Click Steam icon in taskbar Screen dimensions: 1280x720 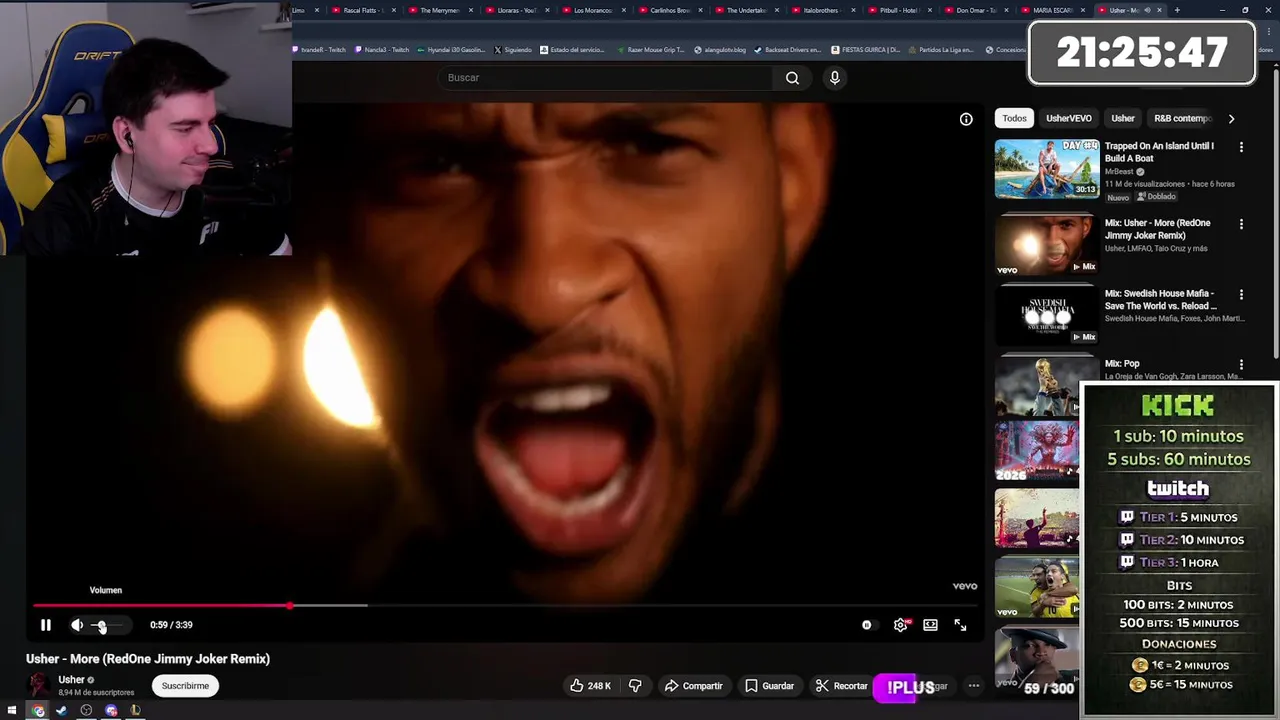[x=62, y=711]
